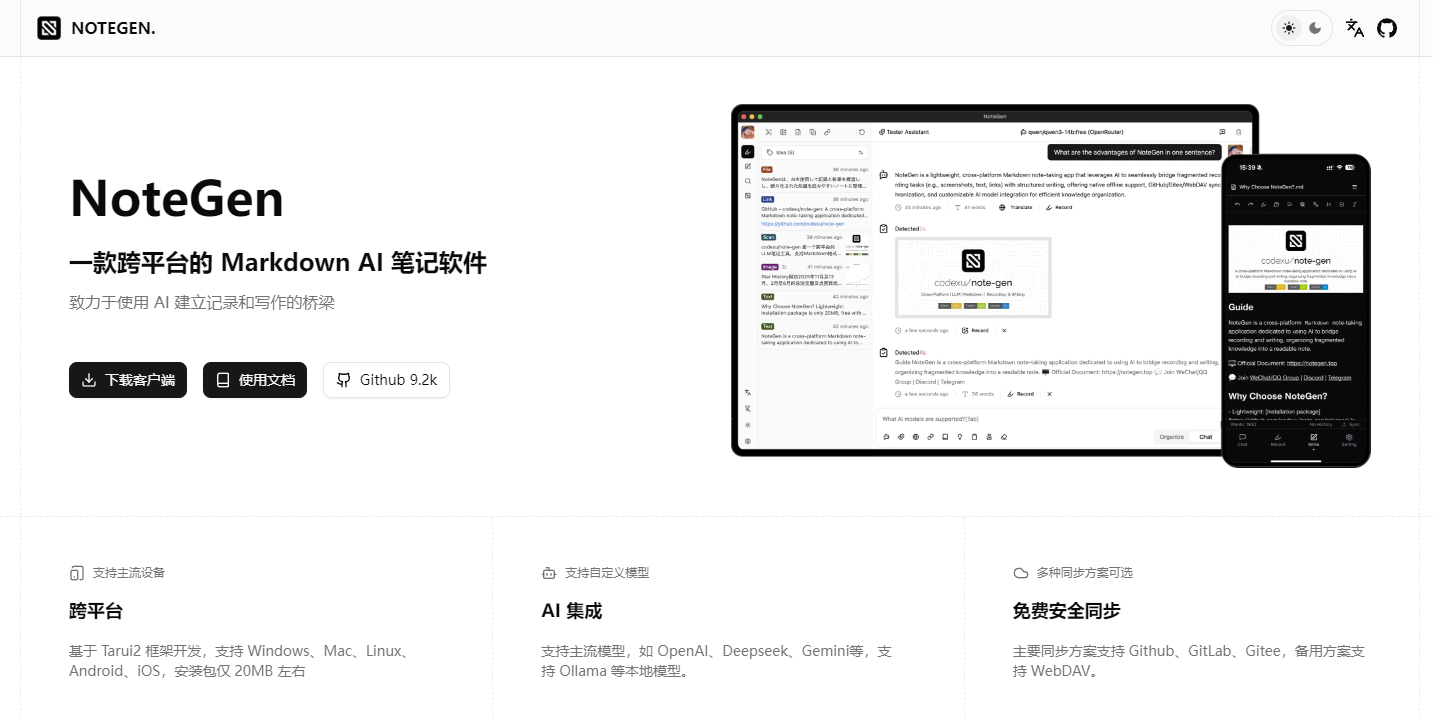Viewport: 1433px width, 719px height.
Task: Click the cloud icon beside 多种同步方案可选
Action: click(x=1021, y=573)
